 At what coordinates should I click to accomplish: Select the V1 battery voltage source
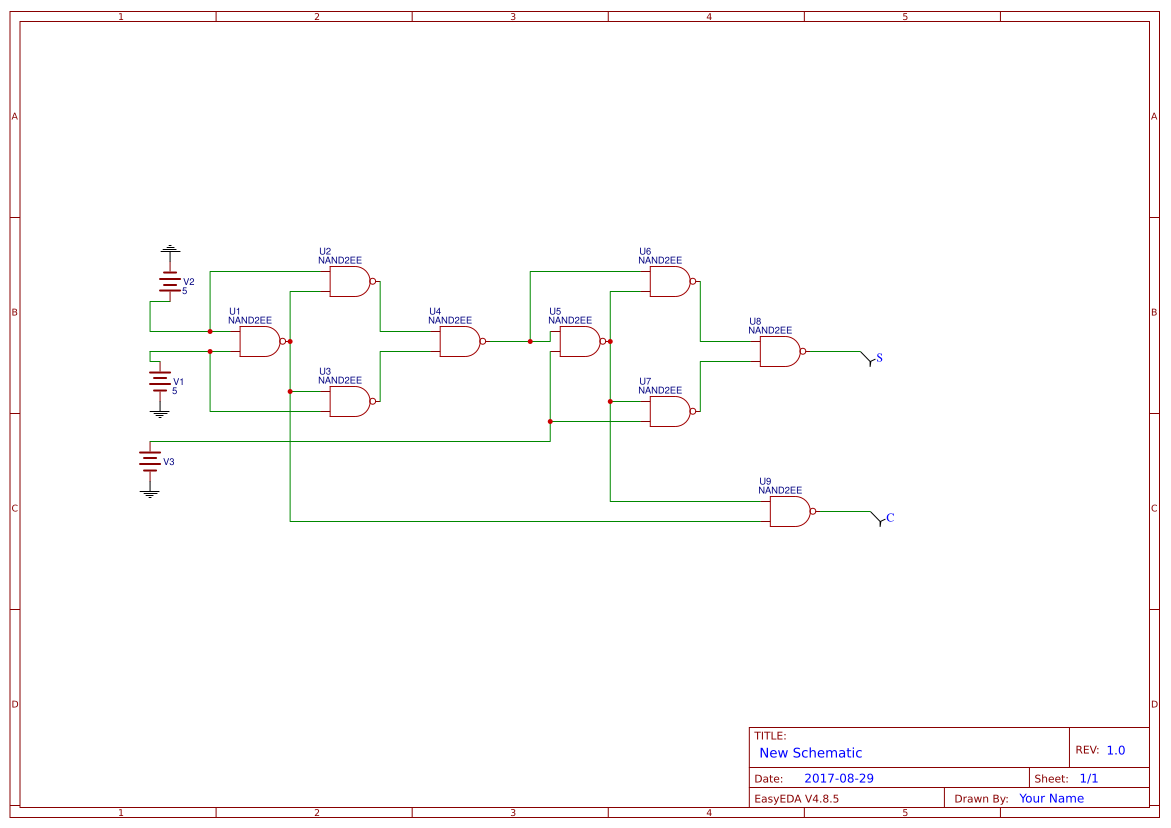160,382
